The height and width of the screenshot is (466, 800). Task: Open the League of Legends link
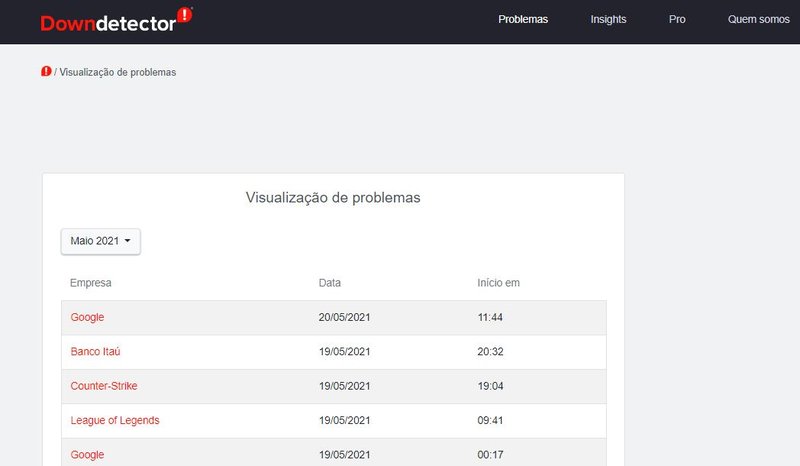click(x=115, y=420)
